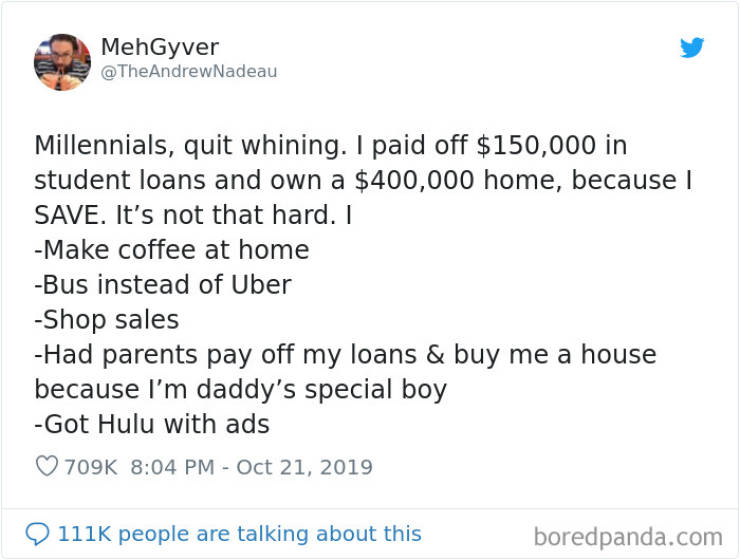Click the "-Shop sales" line
This screenshot has height=560, width=740.
pyautogui.click(x=106, y=319)
